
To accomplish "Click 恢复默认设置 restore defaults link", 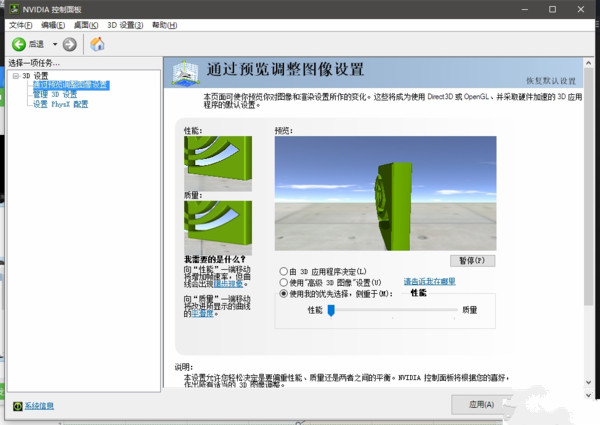I will click(552, 80).
